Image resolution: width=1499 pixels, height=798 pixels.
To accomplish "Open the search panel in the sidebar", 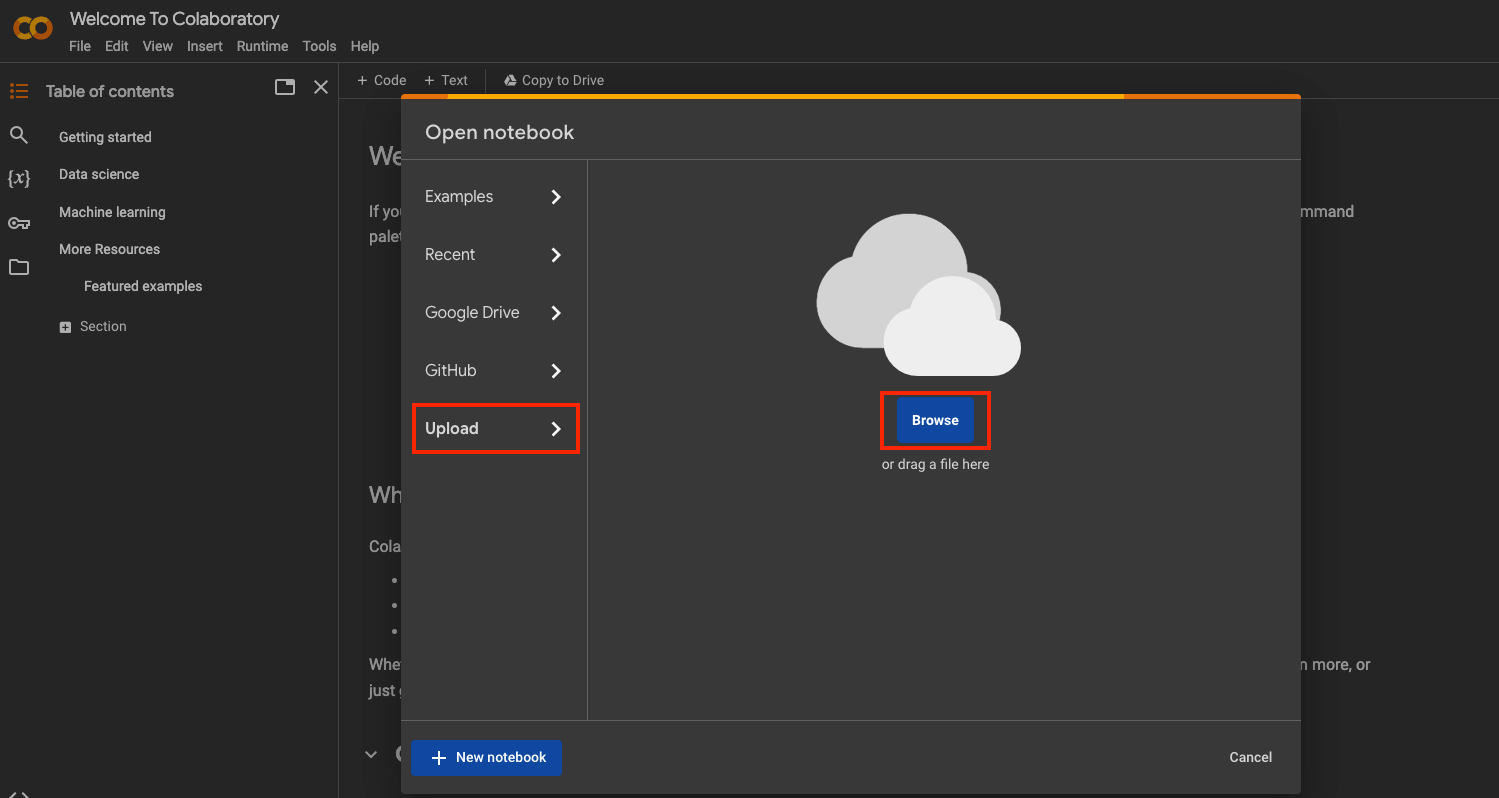I will [x=19, y=135].
